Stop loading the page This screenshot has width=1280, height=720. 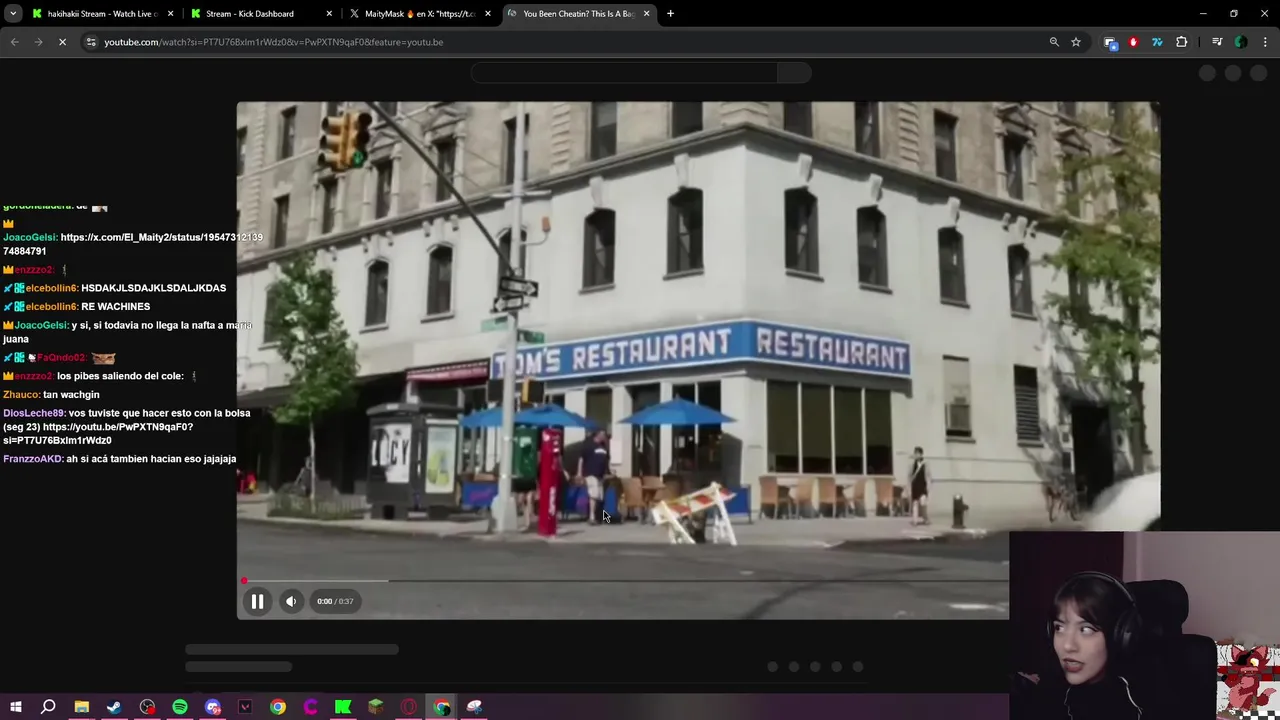click(62, 42)
